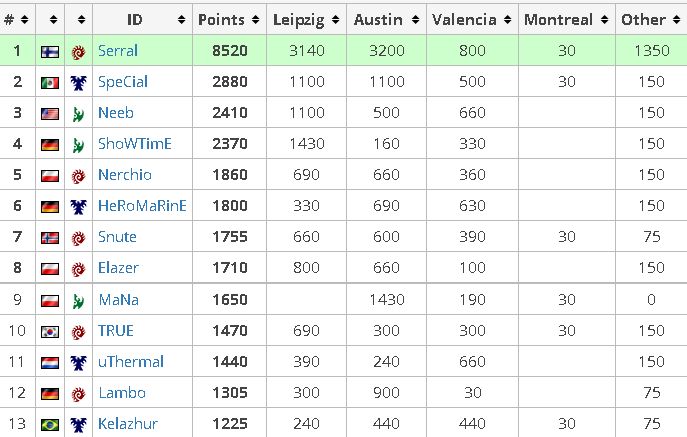The image size is (687, 437).
Task: Sort table by the Points column
Action: click(229, 20)
